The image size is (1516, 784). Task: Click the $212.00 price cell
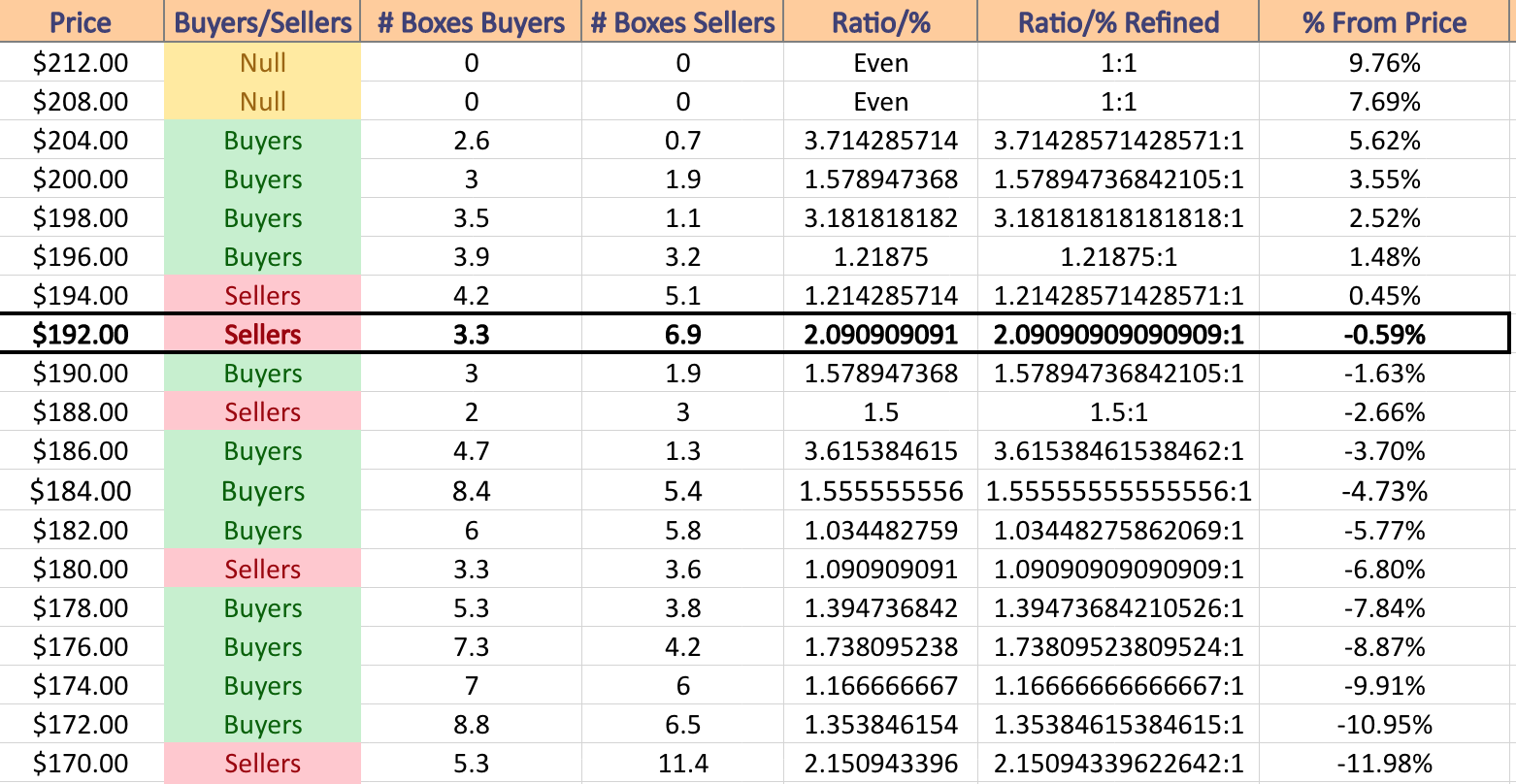(x=82, y=63)
